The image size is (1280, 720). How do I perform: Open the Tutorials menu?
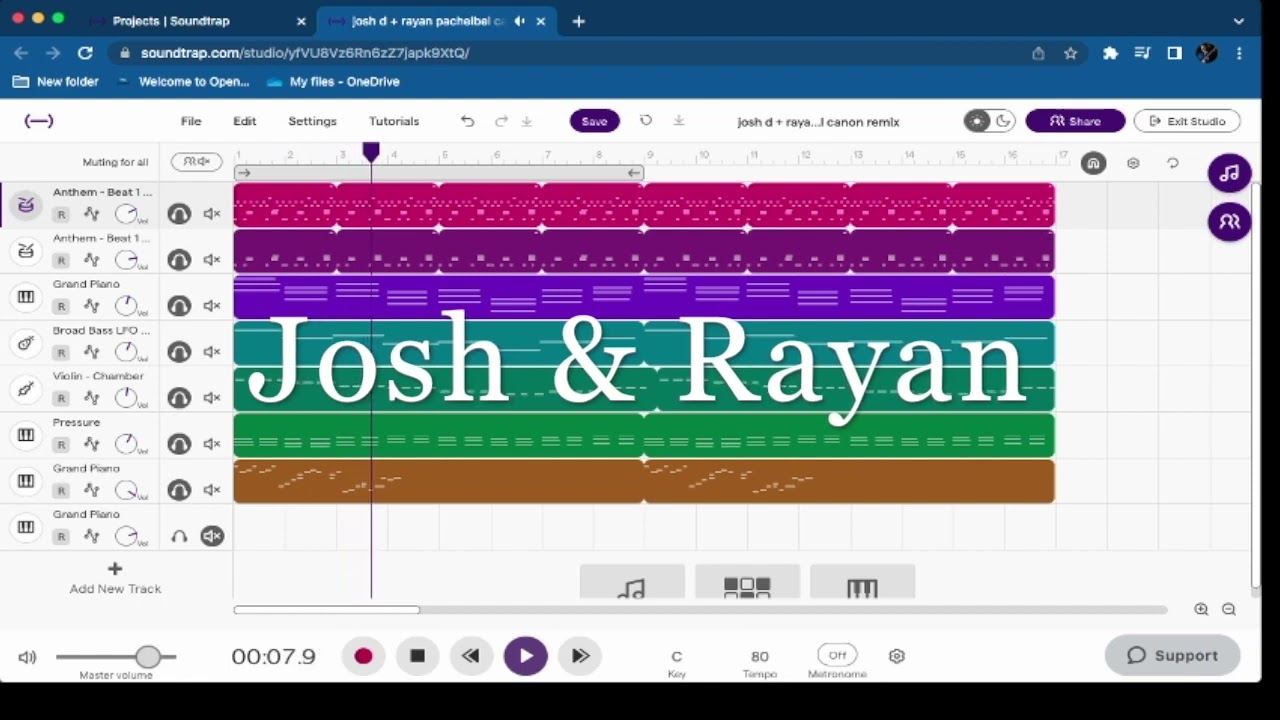[394, 121]
